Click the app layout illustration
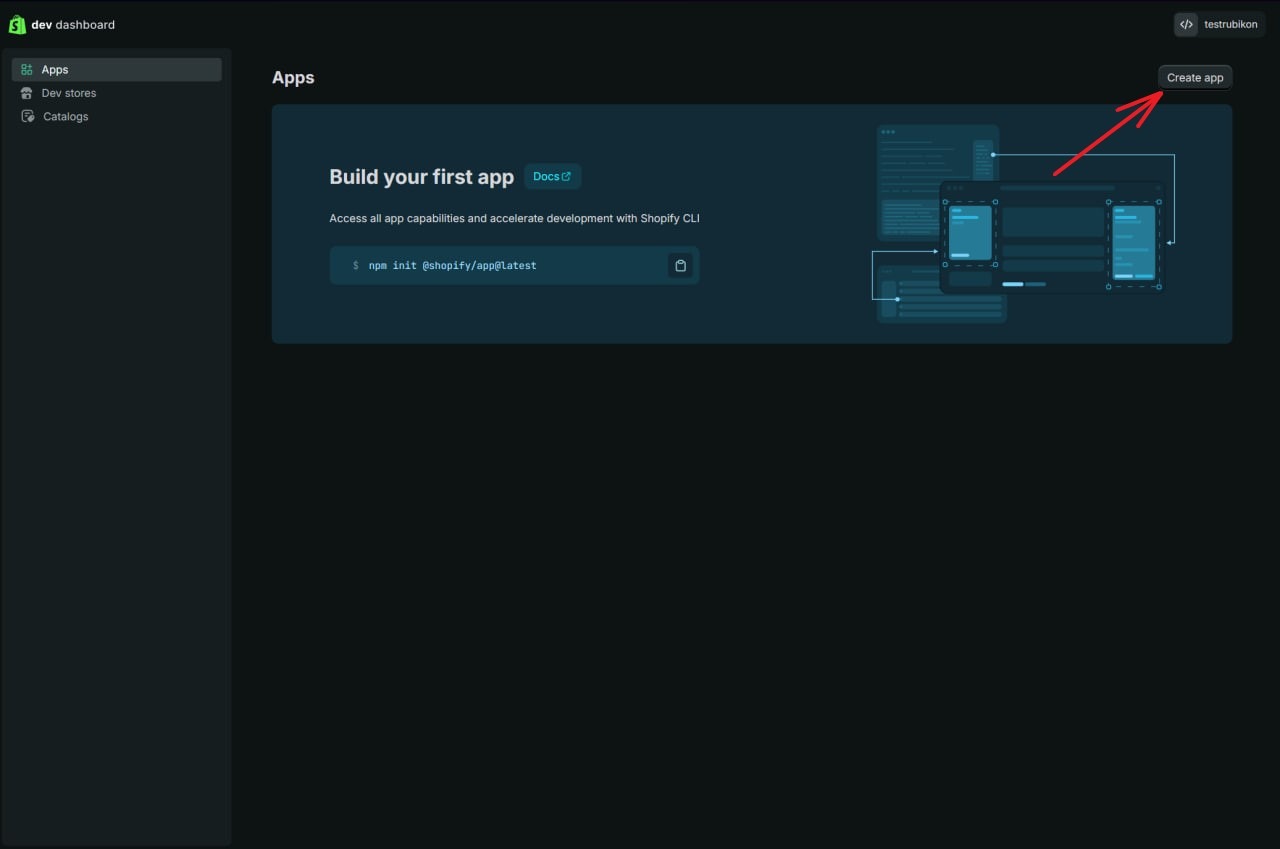Image resolution: width=1280 pixels, height=849 pixels. 1024,224
